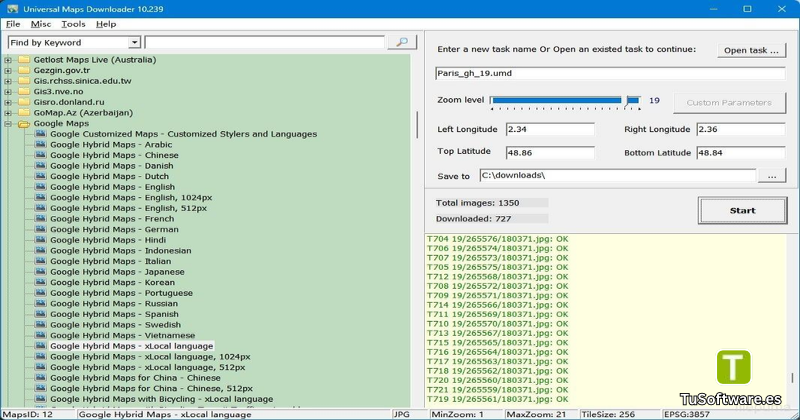Screen dimensions: 800x420
Task: Click folder icon of Gezgin.gov.tr
Action: click(x=24, y=70)
